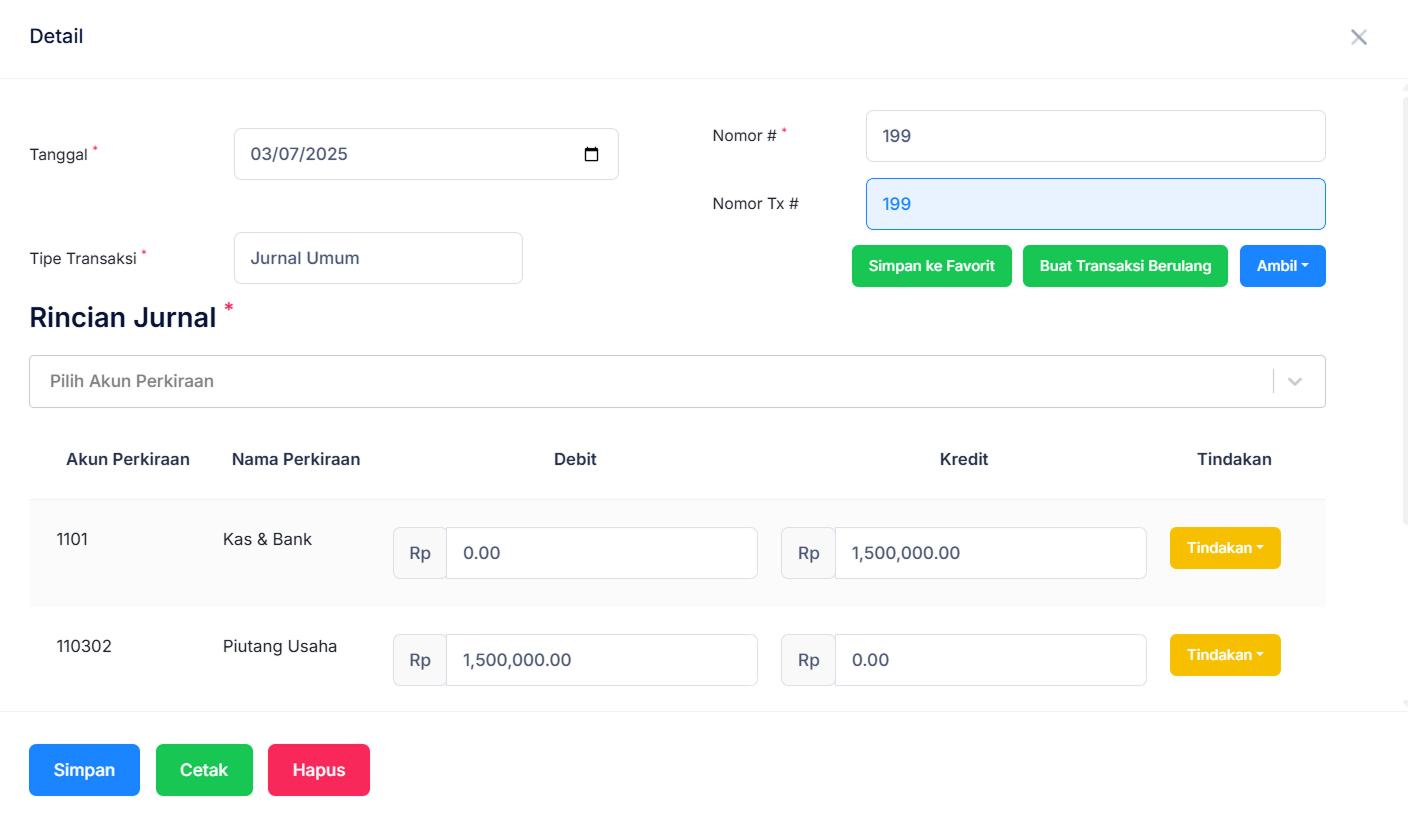Delete the journal with Hapus
Viewport: 1408px width, 820px height.
tap(318, 770)
